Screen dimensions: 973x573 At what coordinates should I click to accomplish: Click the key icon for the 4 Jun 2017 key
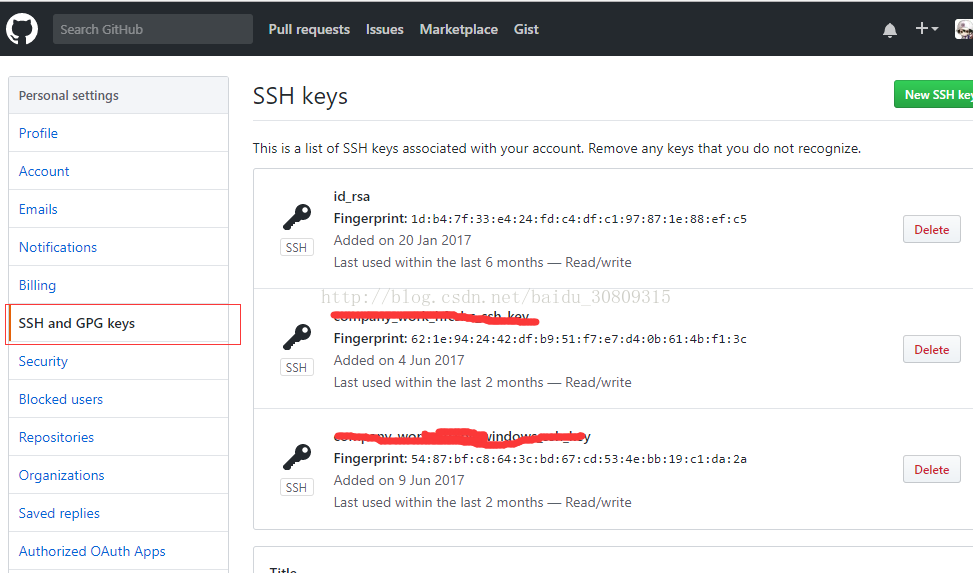point(296,337)
